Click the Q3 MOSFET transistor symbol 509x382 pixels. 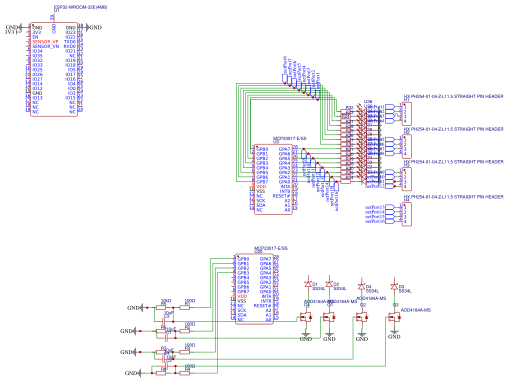(x=394, y=317)
